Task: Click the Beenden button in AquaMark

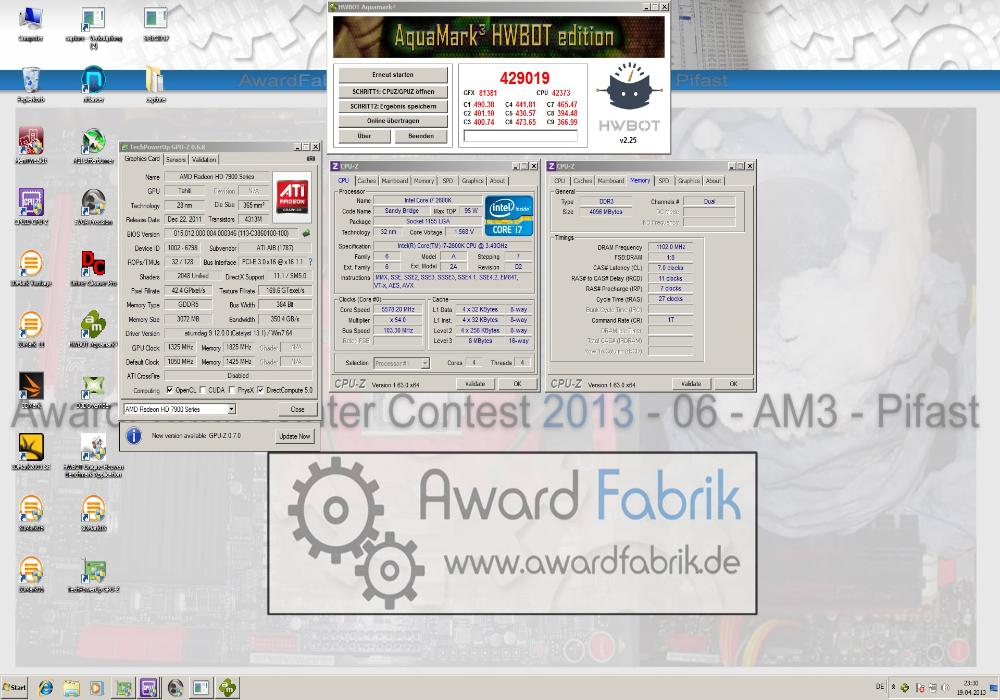Action: (421, 136)
